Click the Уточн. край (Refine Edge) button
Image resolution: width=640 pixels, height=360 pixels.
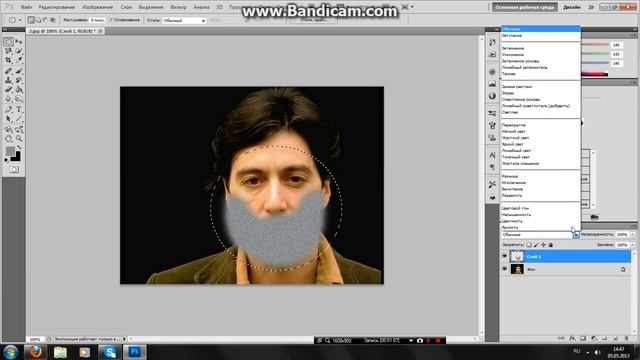click(314, 20)
